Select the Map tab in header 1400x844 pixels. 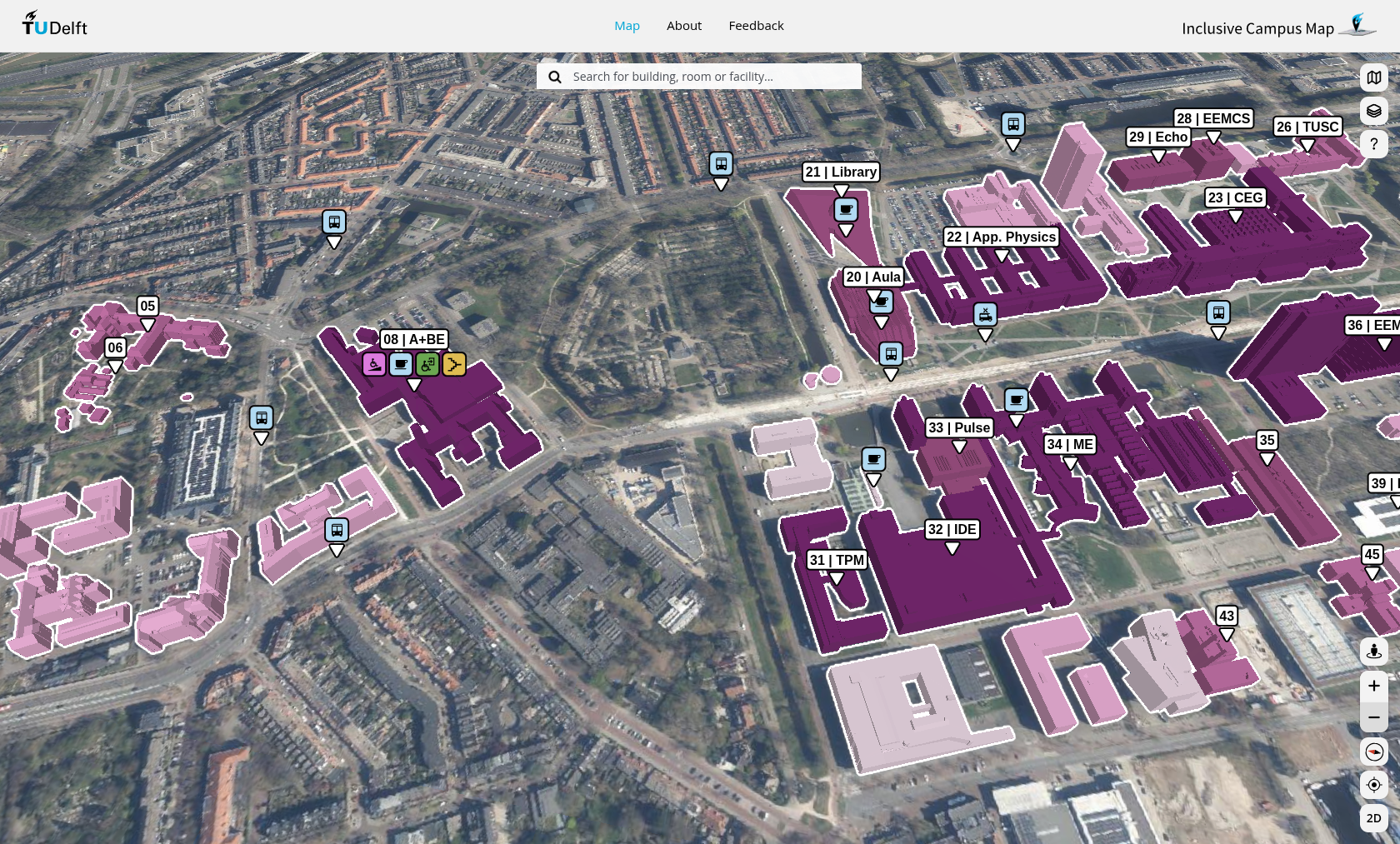627,26
